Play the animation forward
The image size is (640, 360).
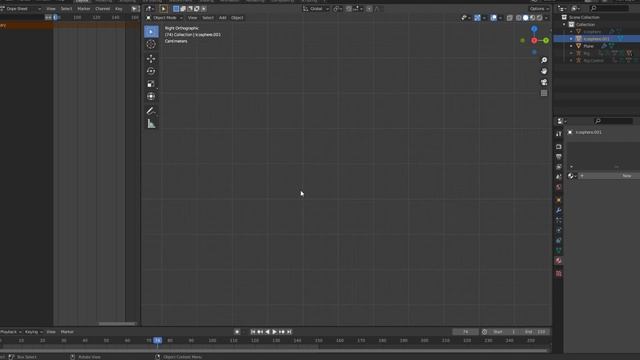[274, 332]
